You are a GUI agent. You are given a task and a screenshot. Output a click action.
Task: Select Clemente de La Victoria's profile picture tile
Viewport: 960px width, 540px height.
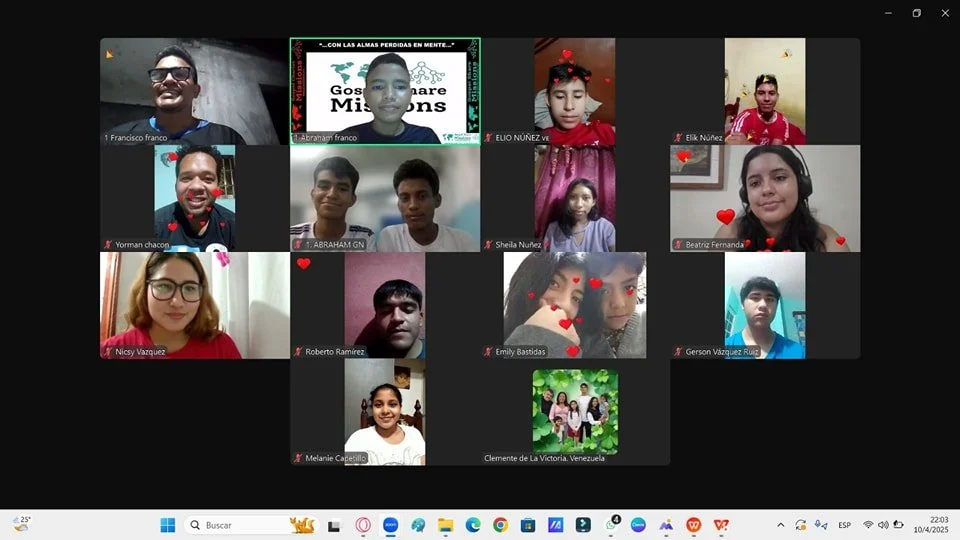point(575,412)
